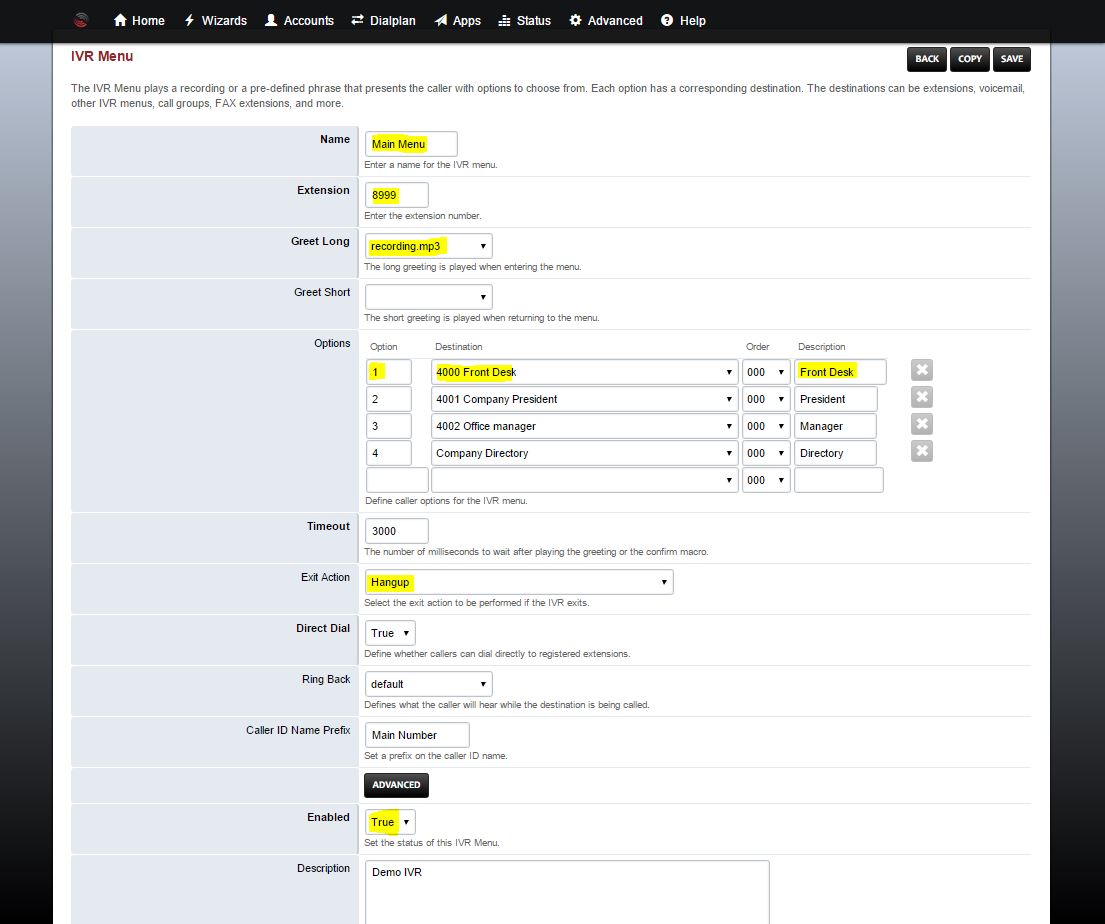Change destination 4002 Office manager dropdown
Image resolution: width=1105 pixels, height=924 pixels.
click(x=584, y=426)
